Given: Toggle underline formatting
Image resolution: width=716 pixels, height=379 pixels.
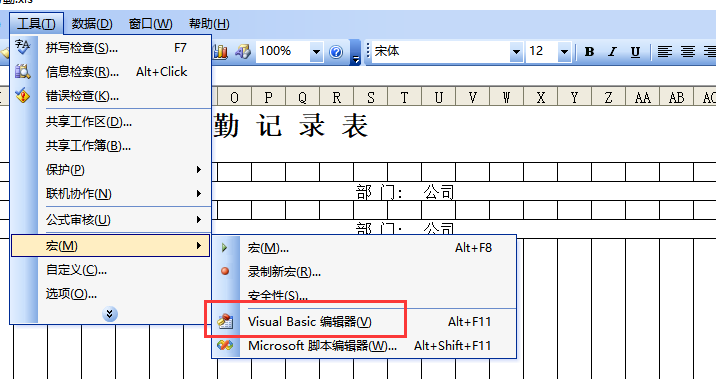Looking at the screenshot, I should (635, 52).
